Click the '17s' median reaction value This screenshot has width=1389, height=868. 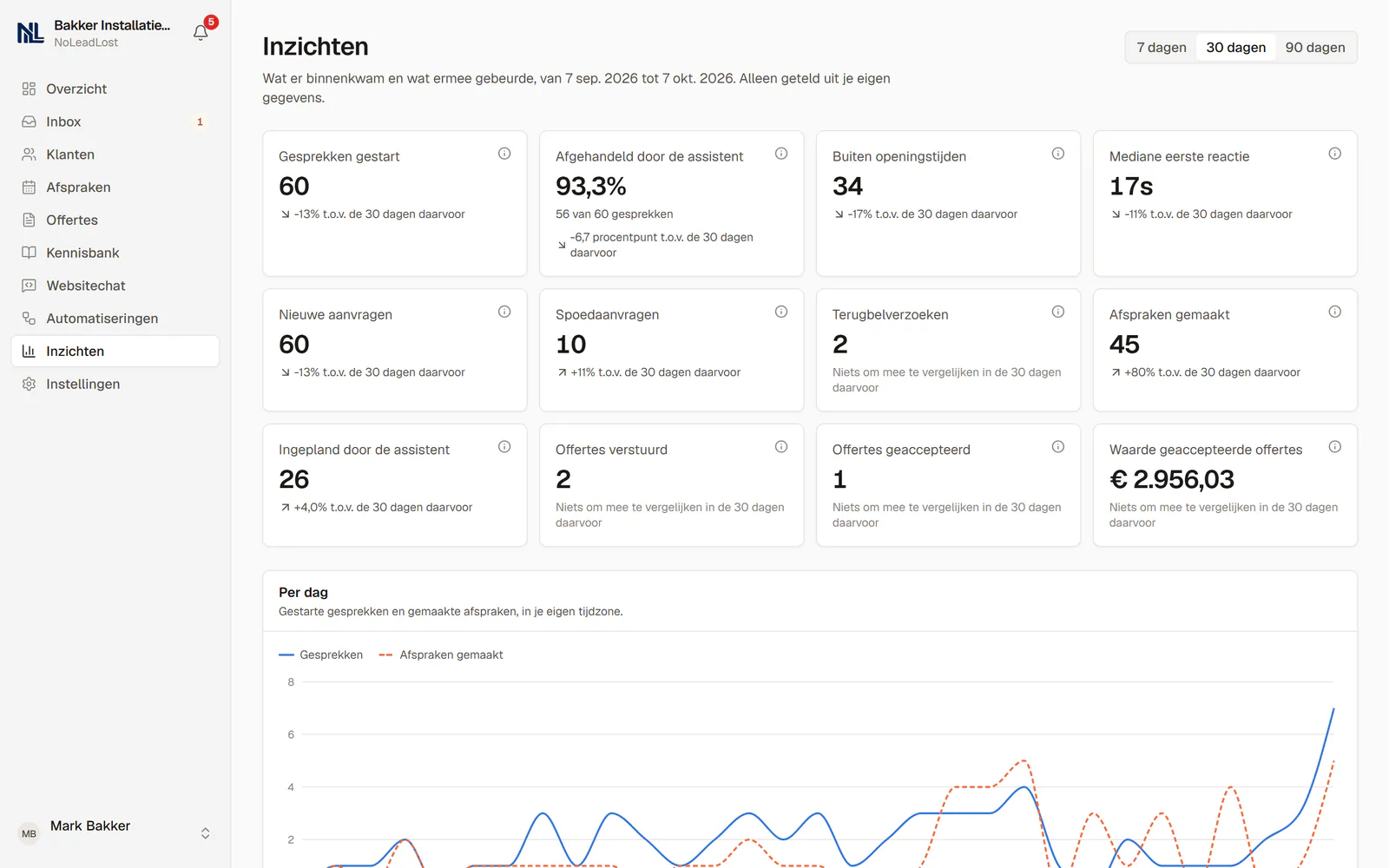pyautogui.click(x=1131, y=186)
